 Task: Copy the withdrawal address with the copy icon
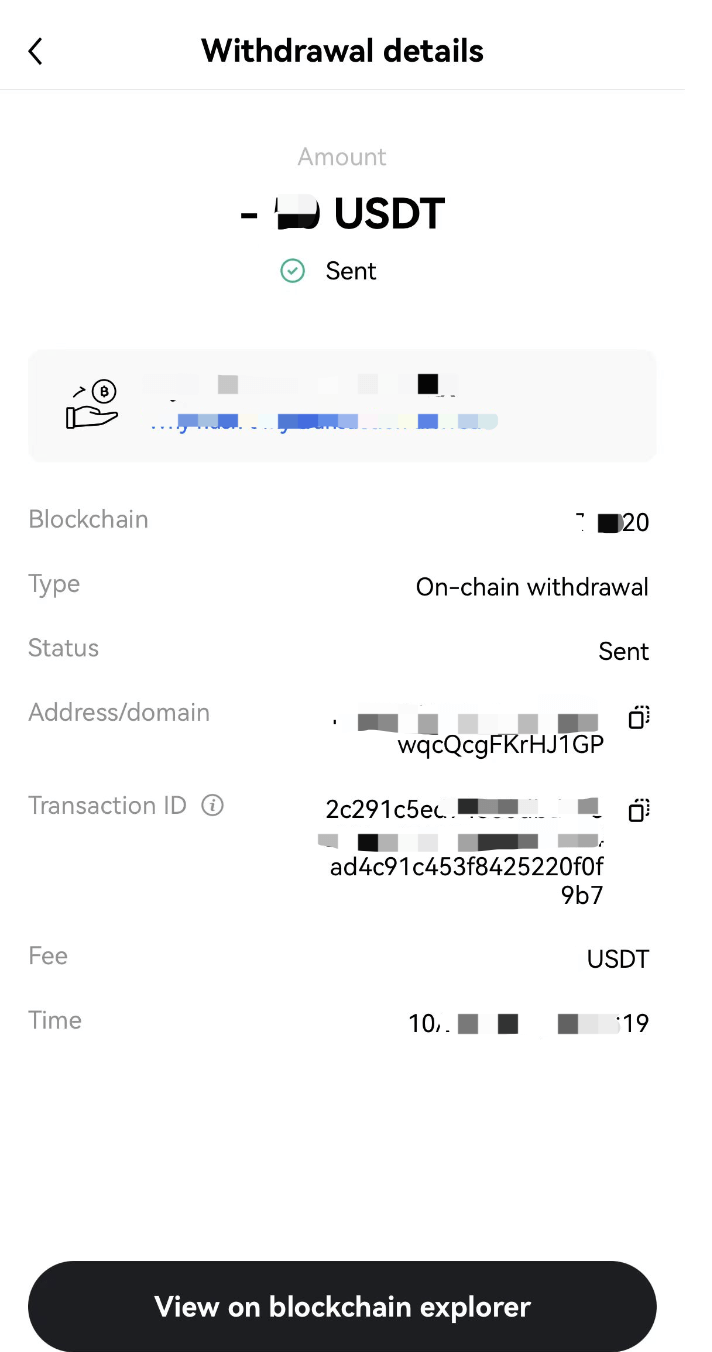pyautogui.click(x=638, y=717)
